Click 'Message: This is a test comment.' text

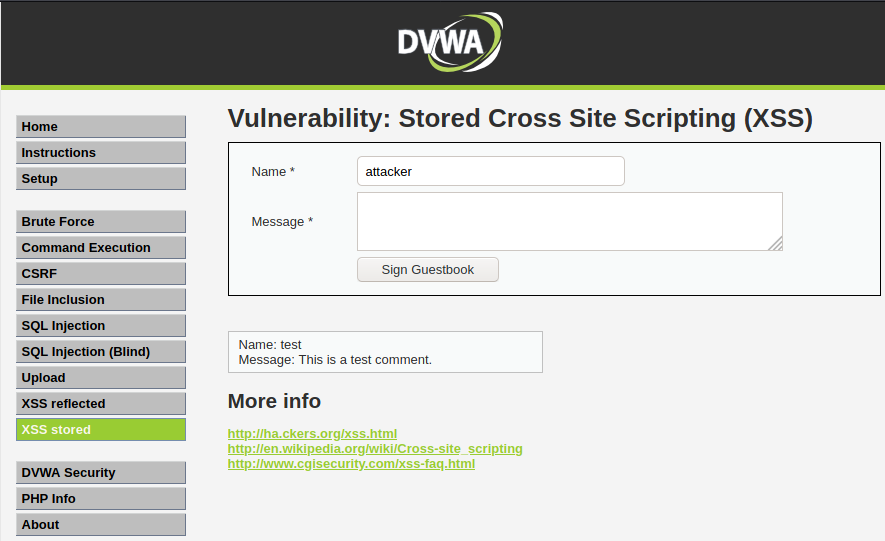coord(335,360)
